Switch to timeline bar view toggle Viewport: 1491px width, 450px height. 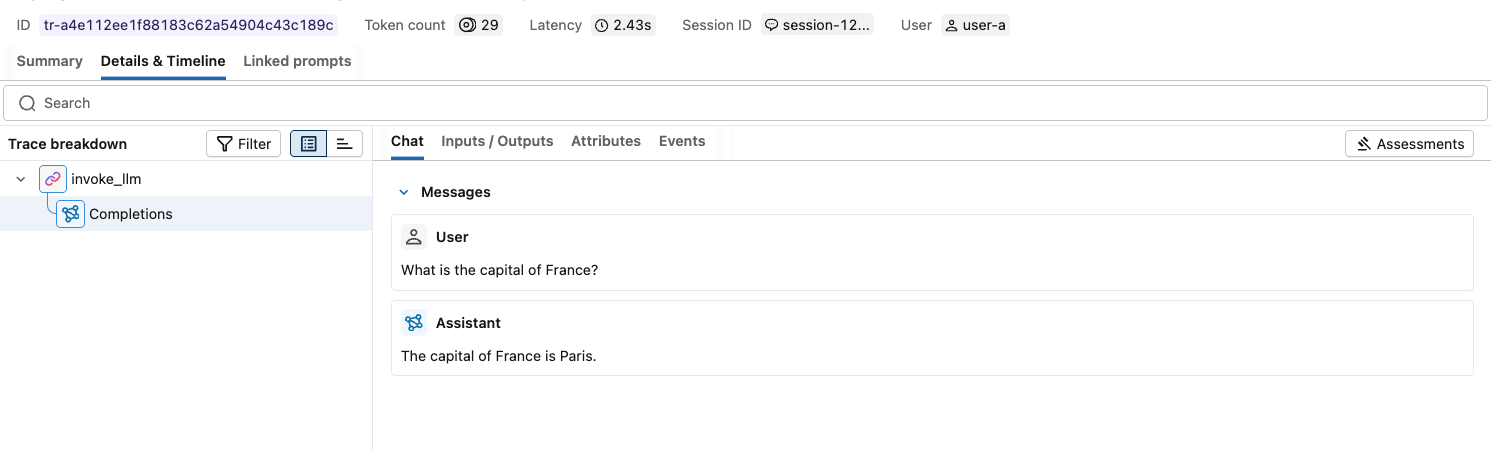(345, 144)
